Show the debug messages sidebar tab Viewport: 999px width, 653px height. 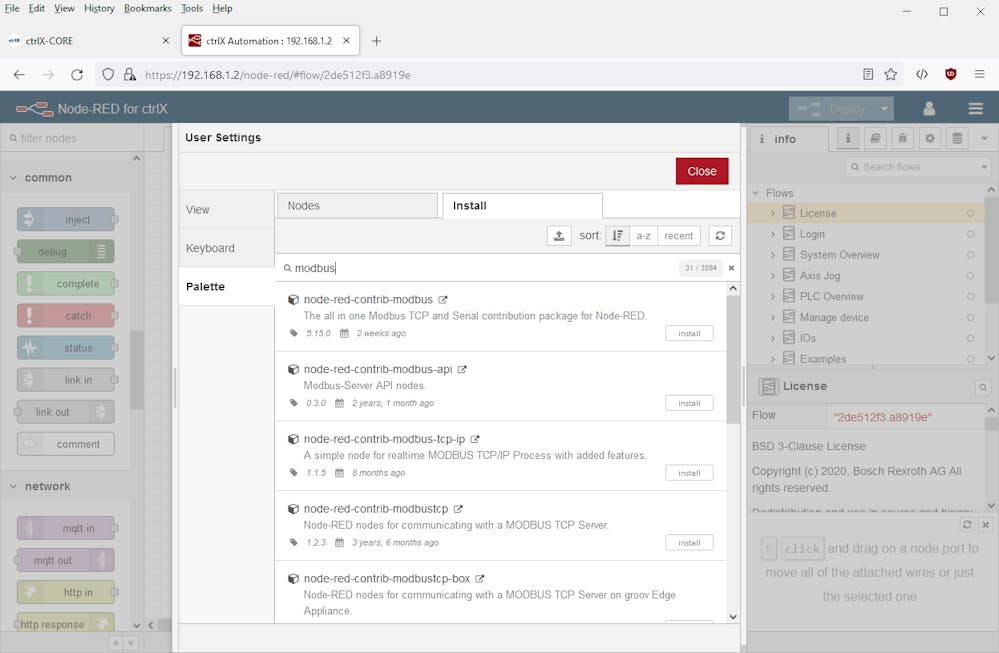[x=903, y=138]
